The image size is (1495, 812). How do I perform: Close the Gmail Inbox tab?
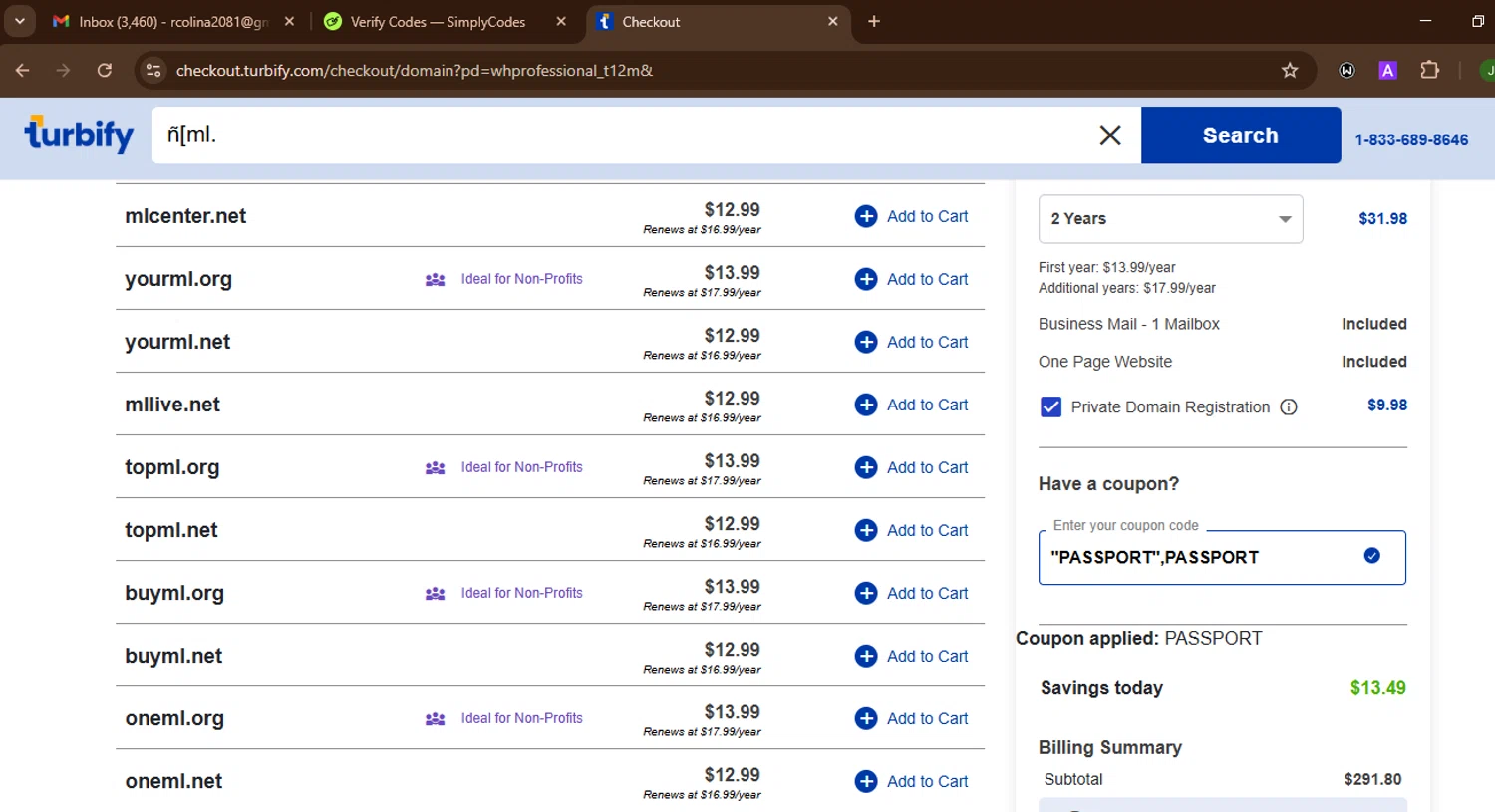point(289,21)
